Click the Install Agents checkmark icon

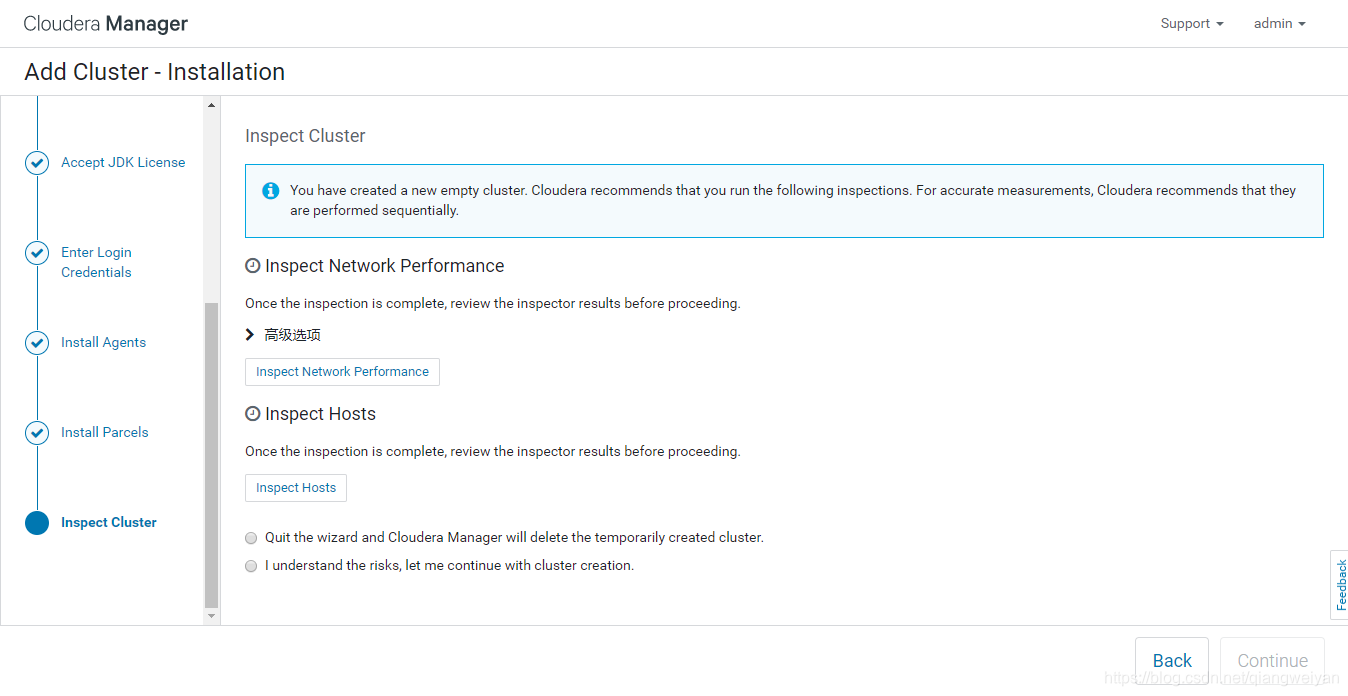[x=37, y=343]
